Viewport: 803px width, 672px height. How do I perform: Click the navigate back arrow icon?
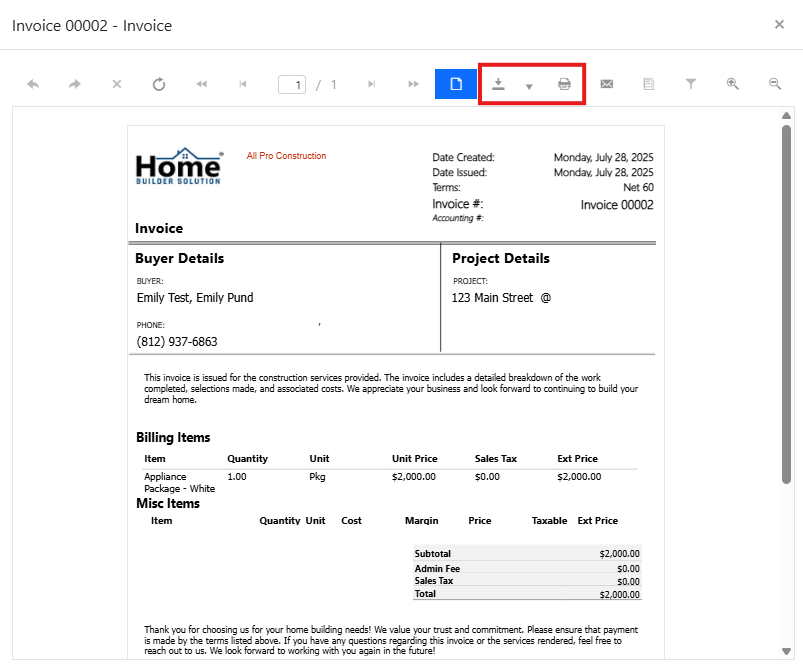tap(33, 84)
